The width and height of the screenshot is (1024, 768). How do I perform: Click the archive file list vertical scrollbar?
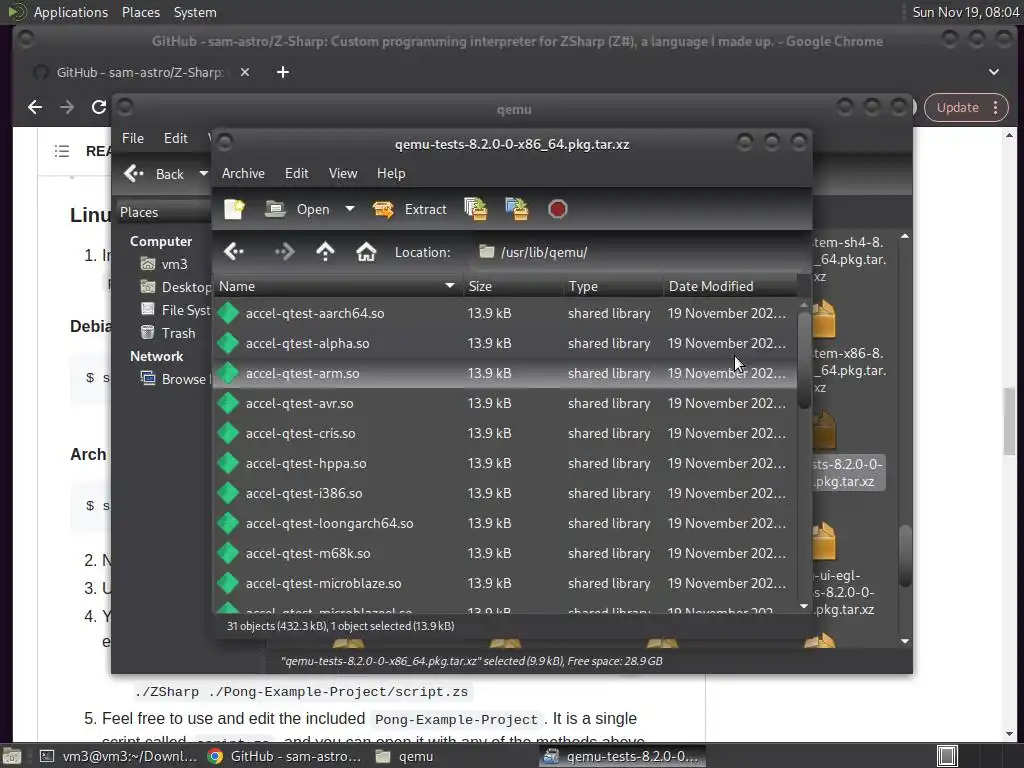804,360
